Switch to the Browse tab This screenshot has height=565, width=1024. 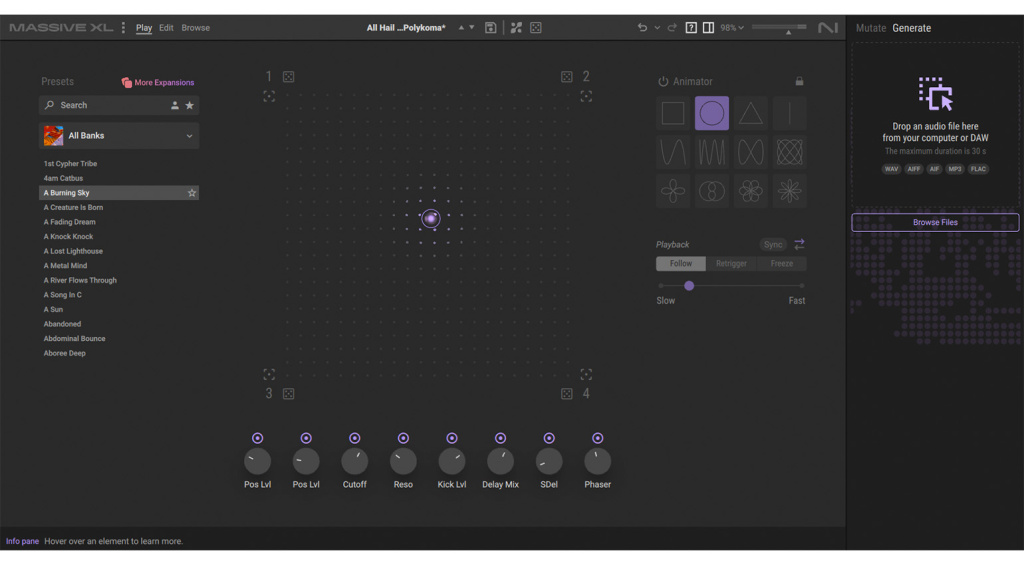(x=195, y=27)
